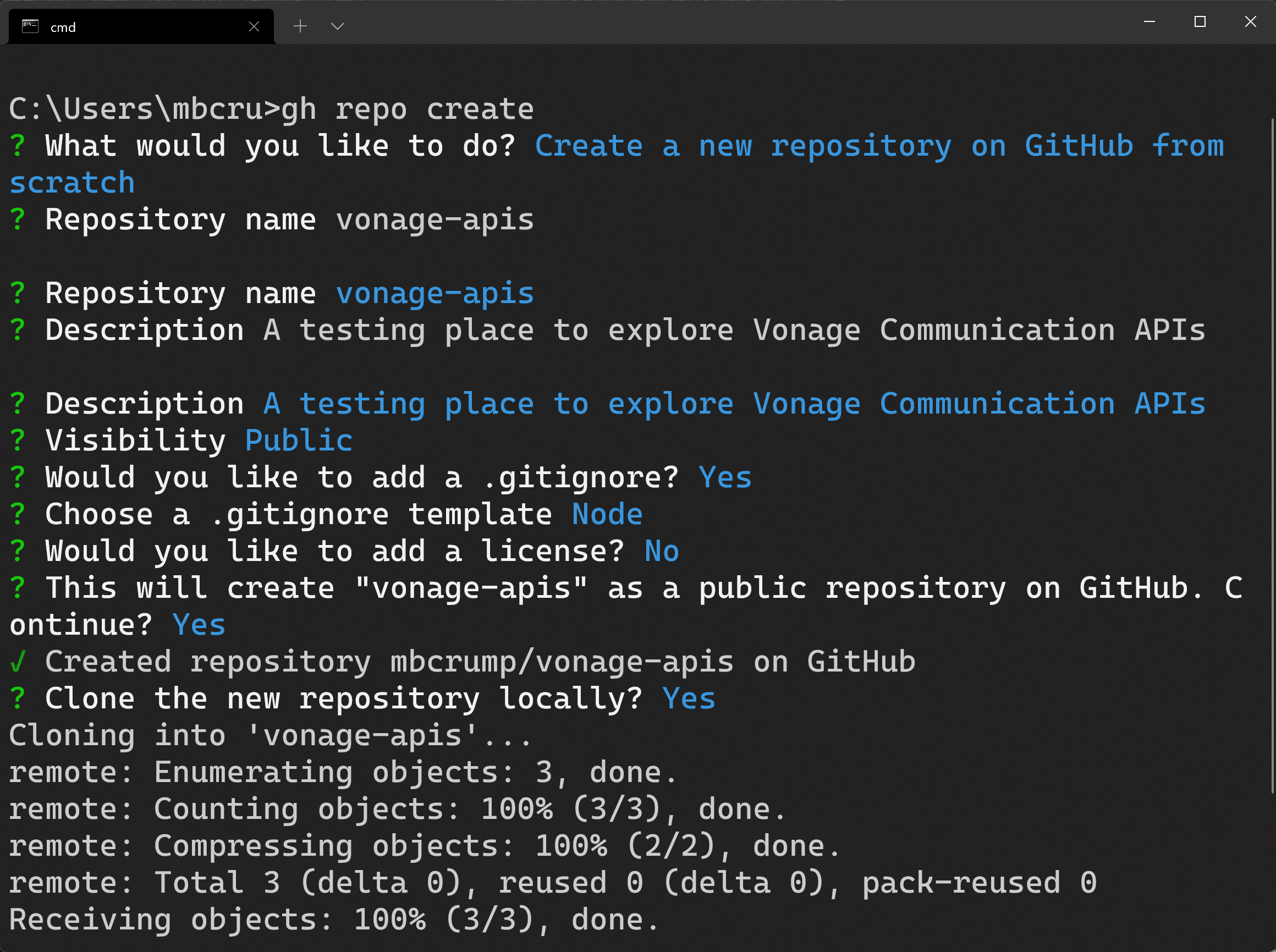Click 'Receiving objects: 100% (3/3), done.' line
Screen dimensions: 1276x952
pyautogui.click(x=334, y=920)
